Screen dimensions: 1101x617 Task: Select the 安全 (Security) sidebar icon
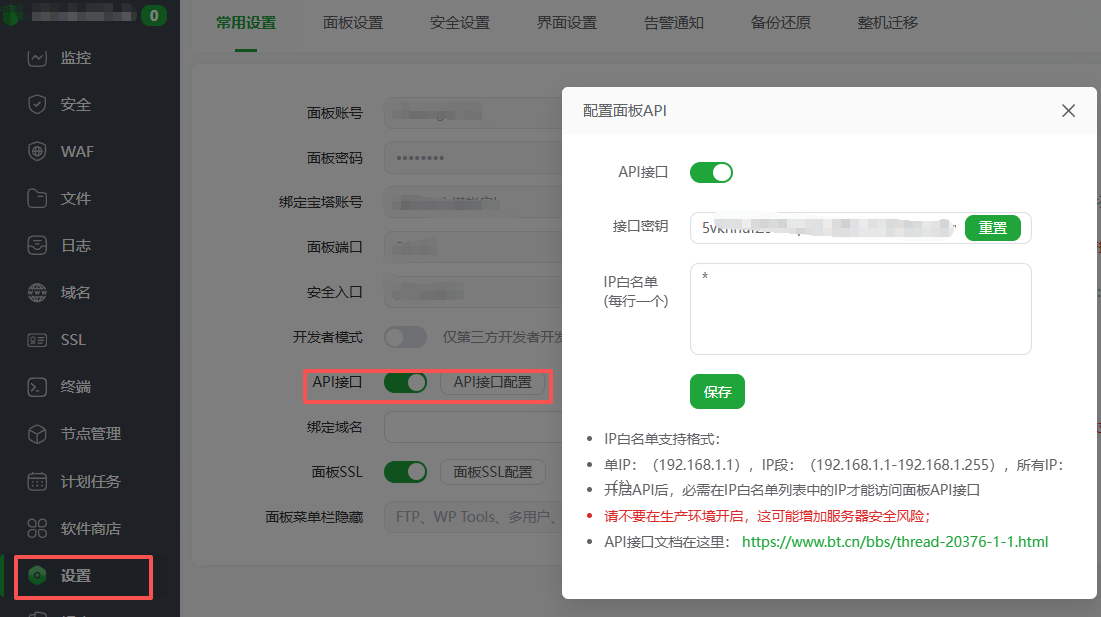click(66, 104)
